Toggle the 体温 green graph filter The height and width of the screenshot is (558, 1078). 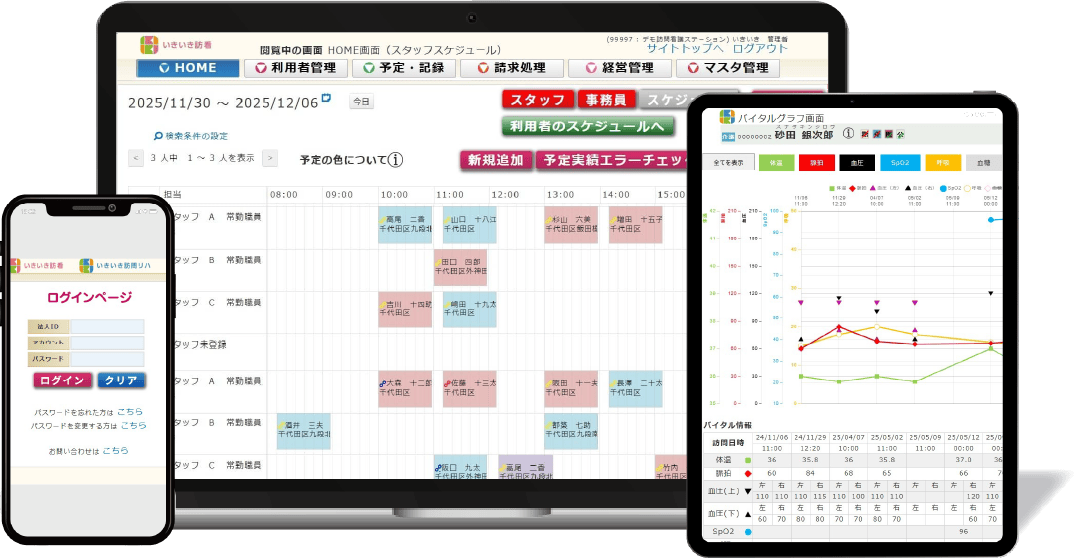[x=777, y=163]
